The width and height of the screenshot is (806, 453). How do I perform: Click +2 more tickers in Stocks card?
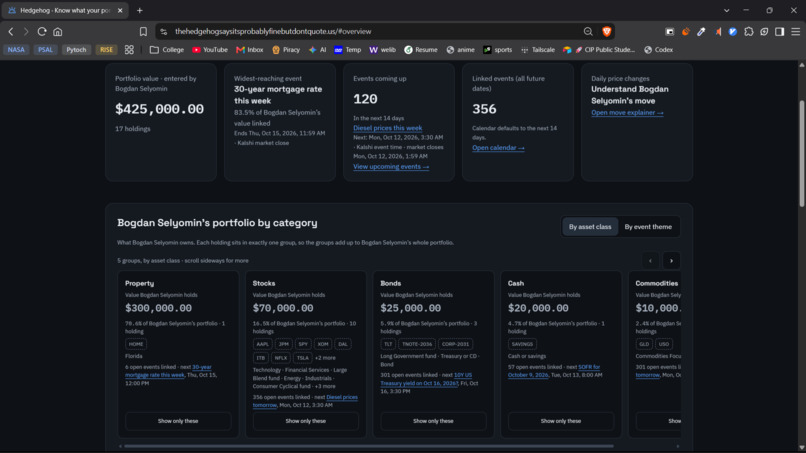click(x=325, y=358)
